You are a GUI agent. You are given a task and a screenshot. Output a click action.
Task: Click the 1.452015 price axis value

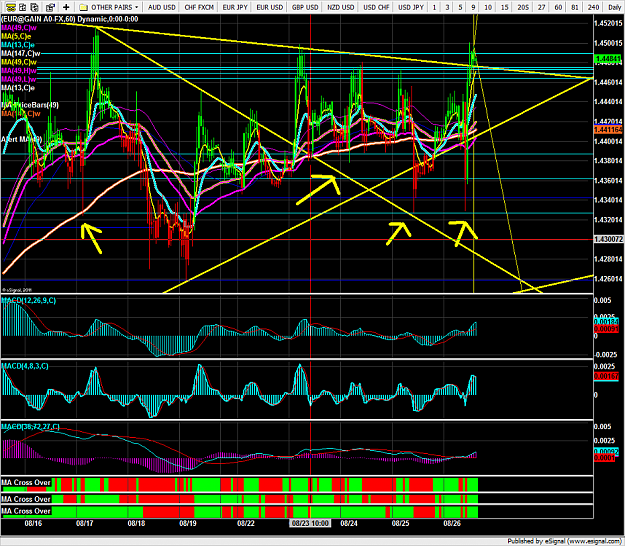pos(608,23)
